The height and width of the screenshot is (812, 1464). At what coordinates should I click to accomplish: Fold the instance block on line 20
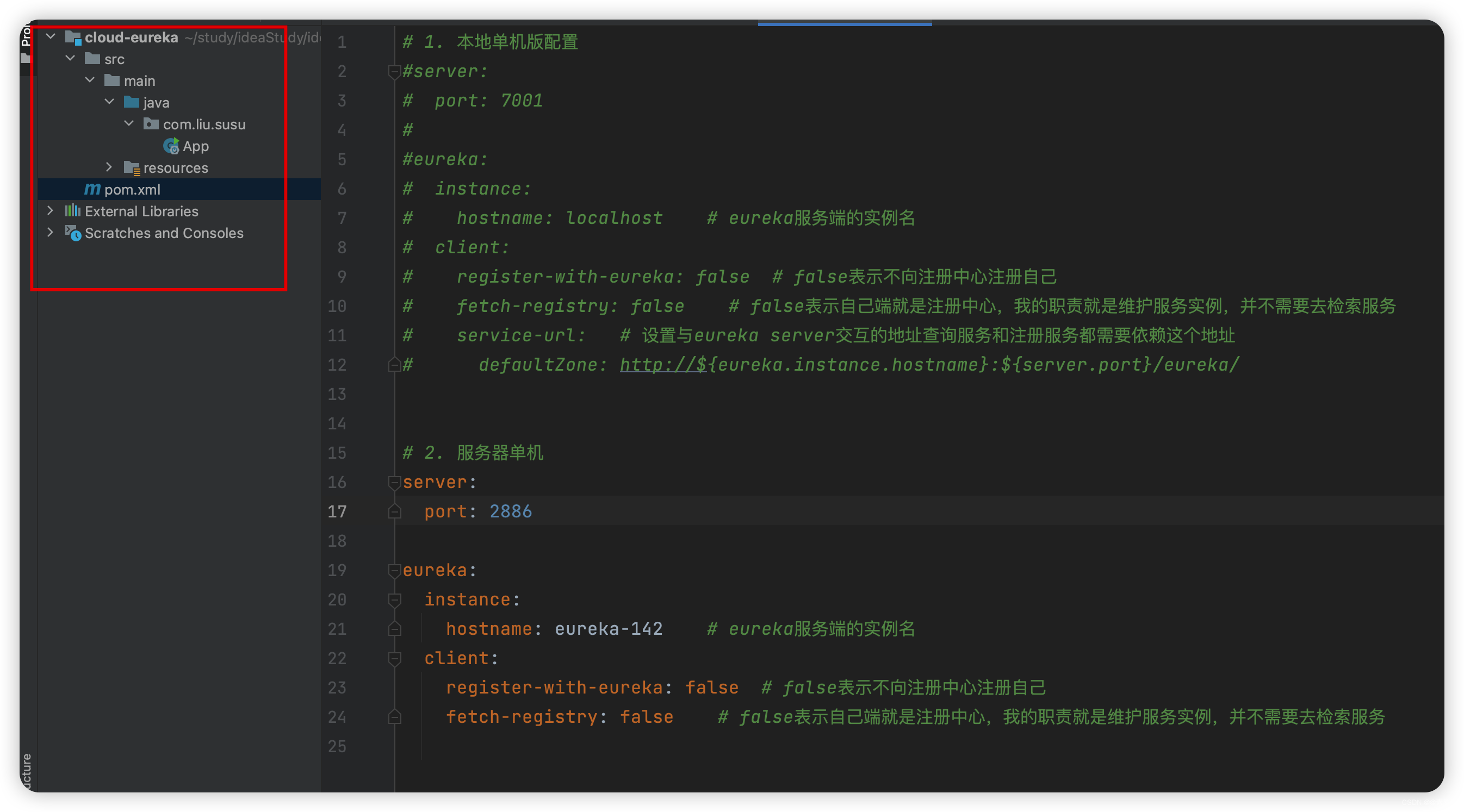(394, 599)
